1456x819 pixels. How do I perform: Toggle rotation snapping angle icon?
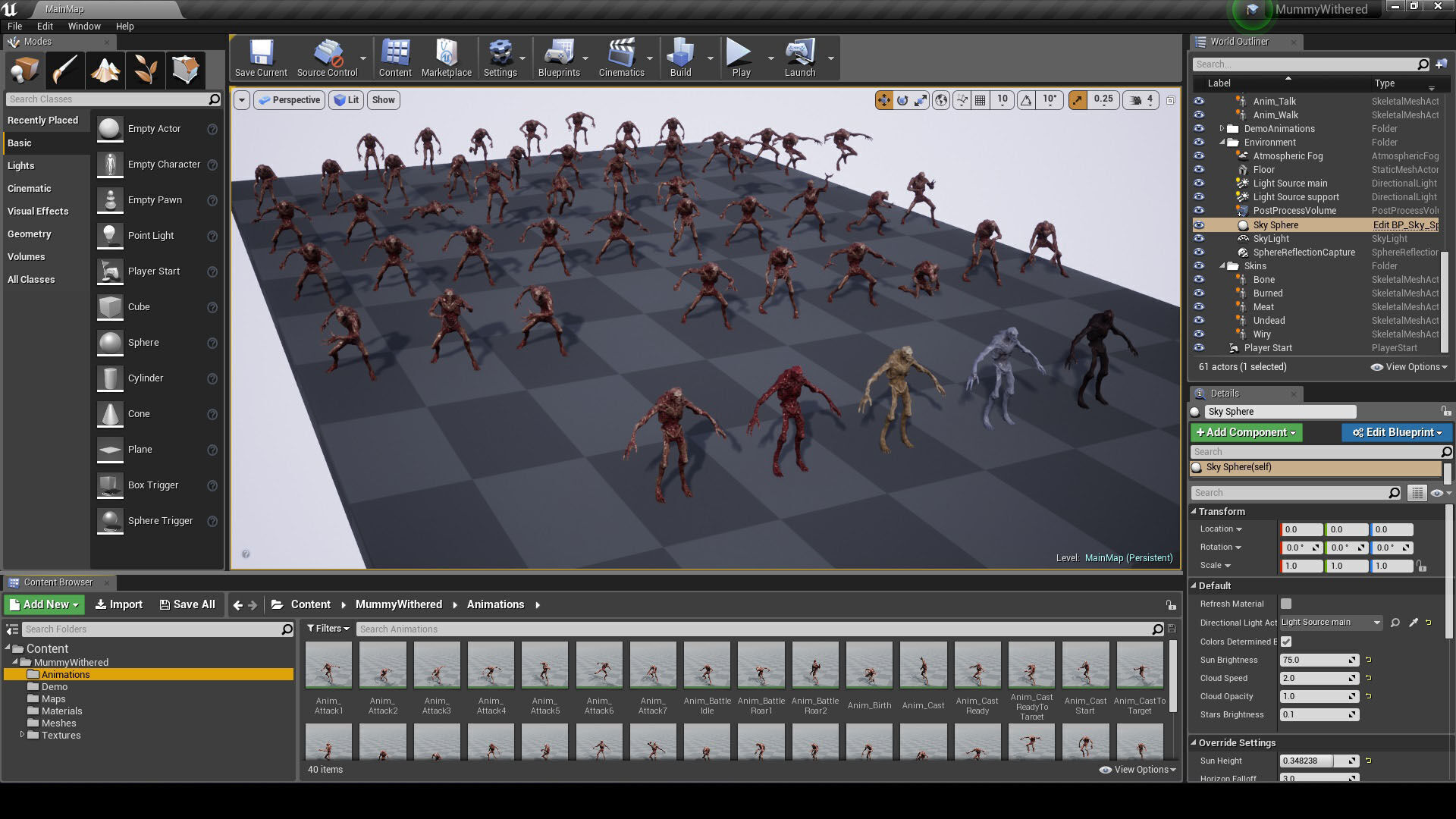1026,100
